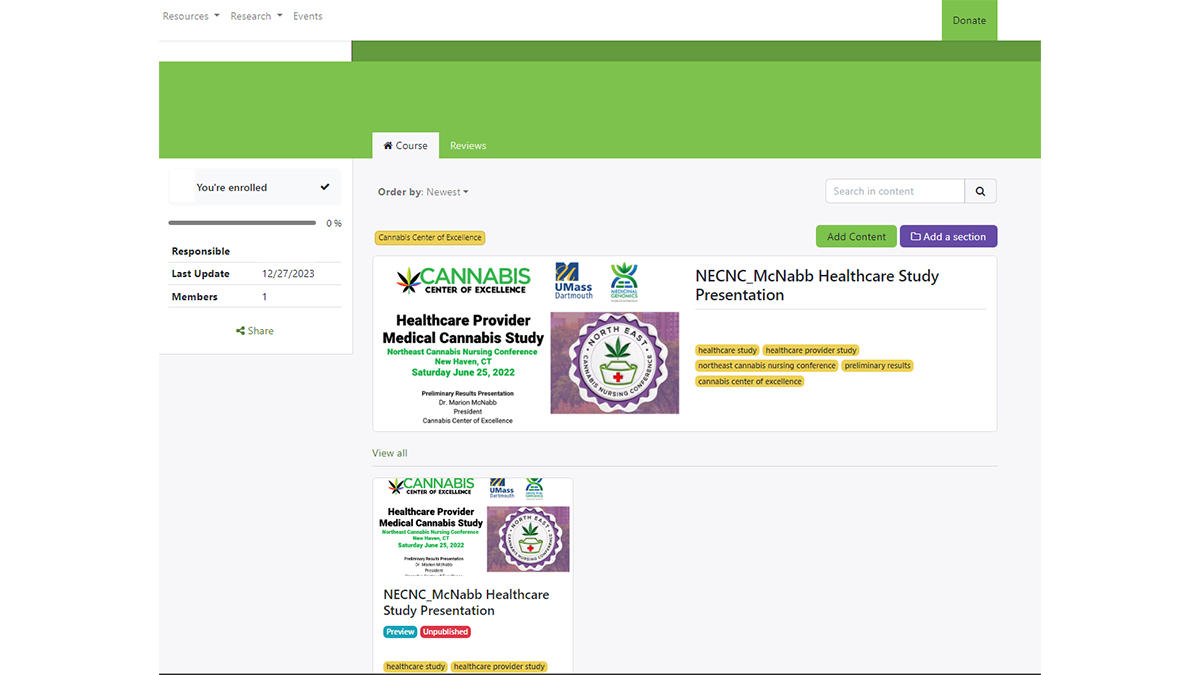Click the View all link

pos(390,453)
